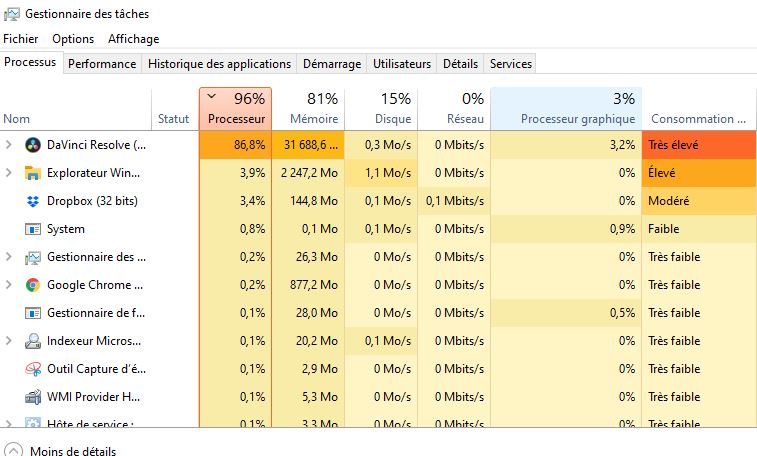
Task: Sort processes by Nom column header
Action: point(17,119)
